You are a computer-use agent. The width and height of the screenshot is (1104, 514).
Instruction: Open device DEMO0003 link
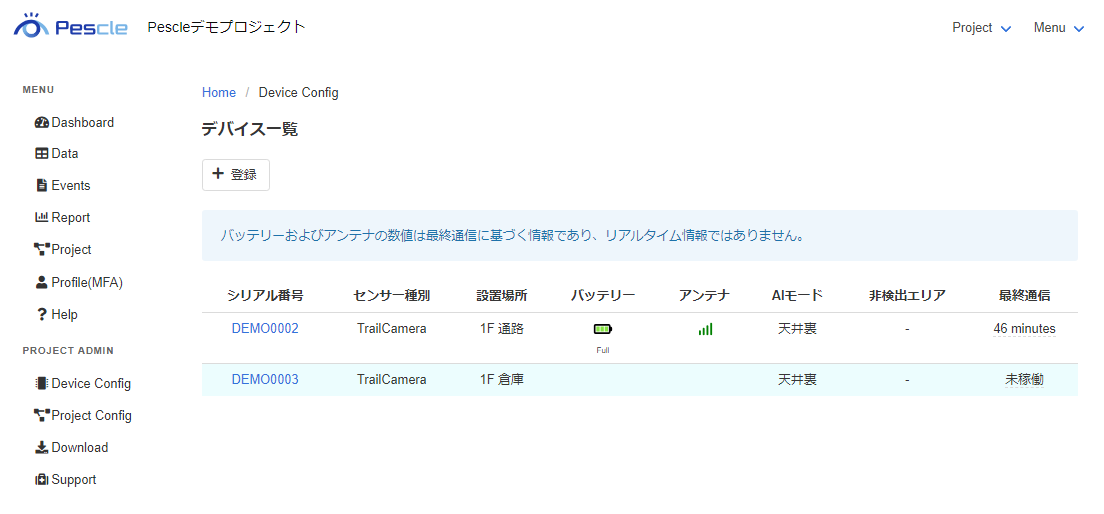pos(265,380)
